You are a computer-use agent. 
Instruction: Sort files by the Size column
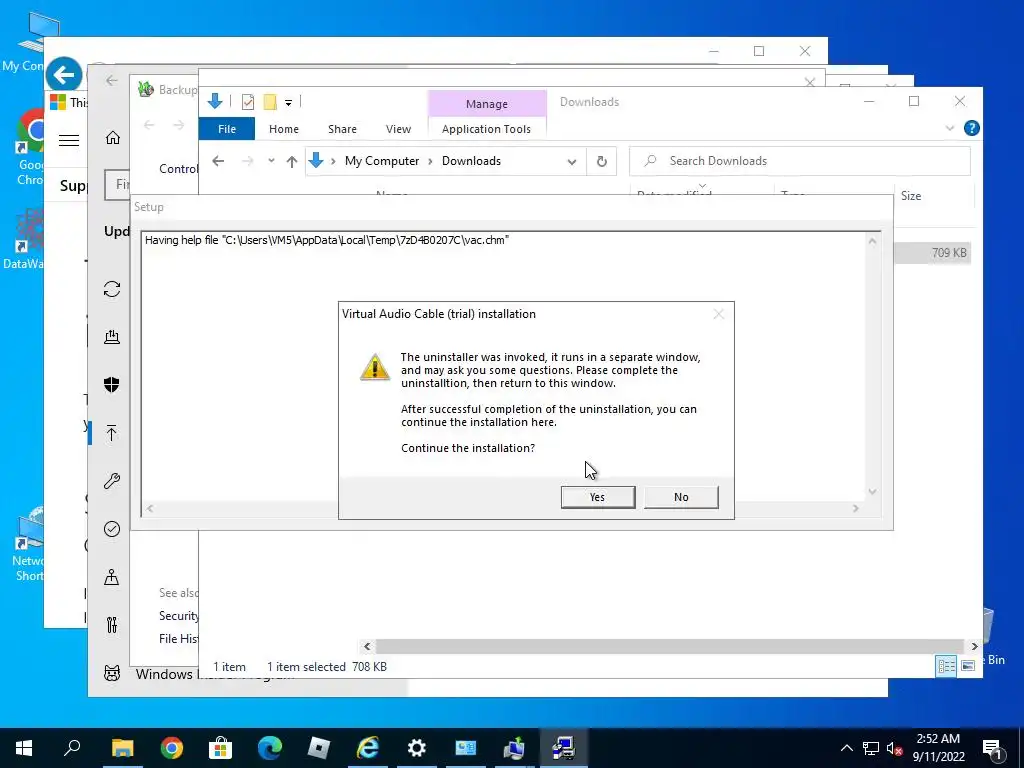(910, 195)
